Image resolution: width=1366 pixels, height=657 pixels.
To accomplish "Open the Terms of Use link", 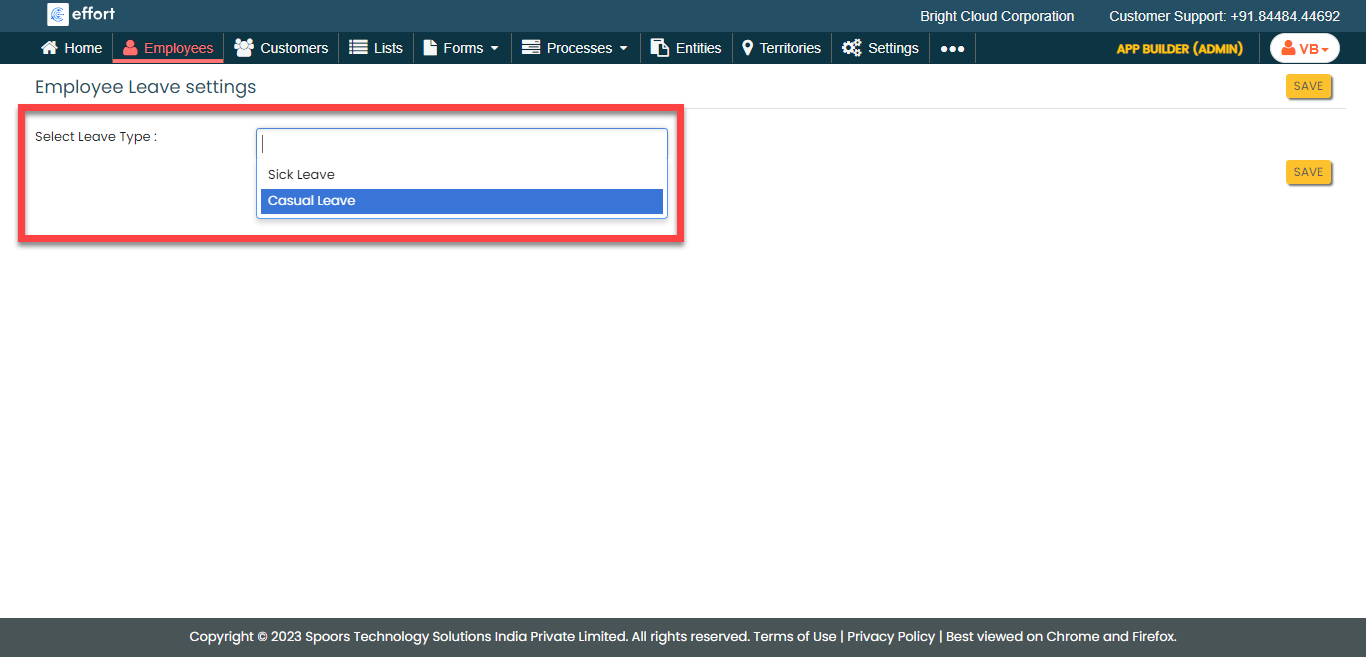I will pyautogui.click(x=794, y=637).
